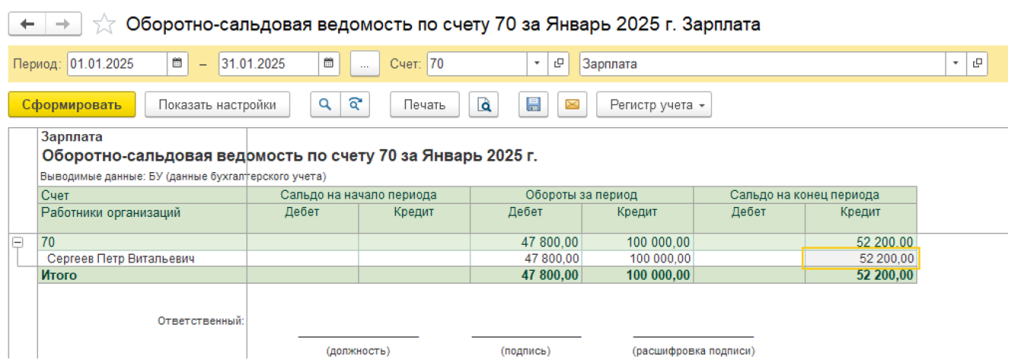Screen dimensions: 1024x360
Task: Select Итого closing credit 52 200,00
Action: coord(860,276)
